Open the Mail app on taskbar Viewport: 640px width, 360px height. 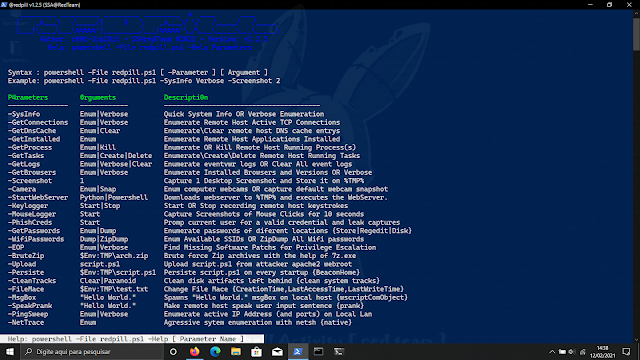tap(277, 351)
